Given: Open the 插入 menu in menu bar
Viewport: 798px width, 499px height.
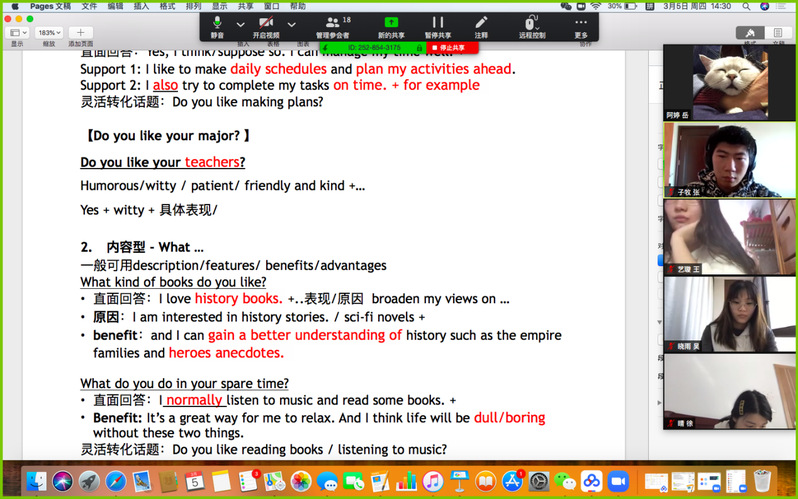Looking at the screenshot, I should coord(141,6).
